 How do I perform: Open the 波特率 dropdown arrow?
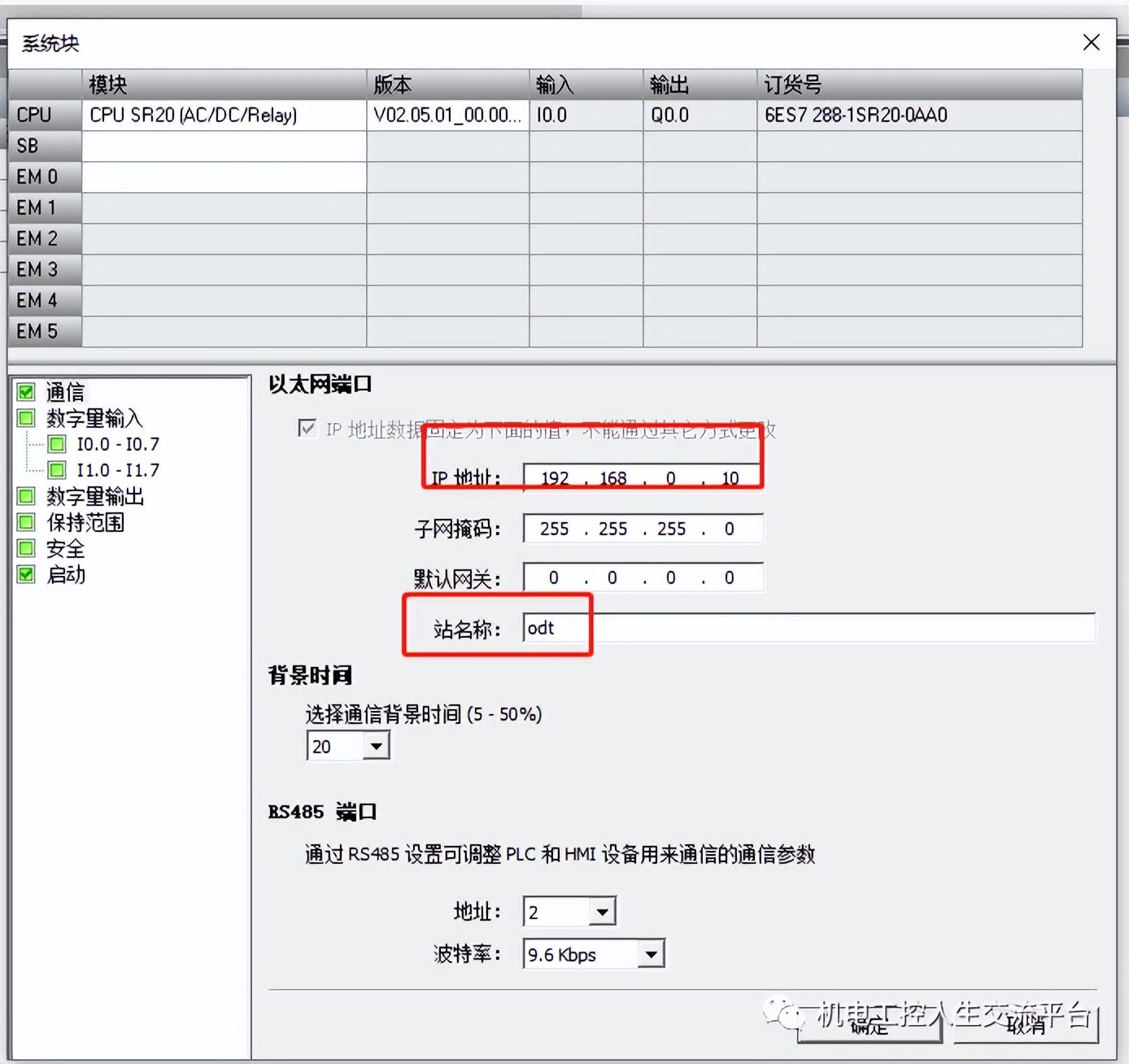point(651,953)
